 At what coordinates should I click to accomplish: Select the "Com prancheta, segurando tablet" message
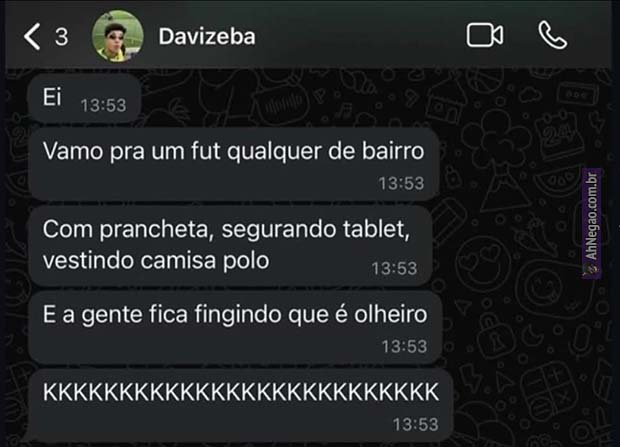point(231,245)
